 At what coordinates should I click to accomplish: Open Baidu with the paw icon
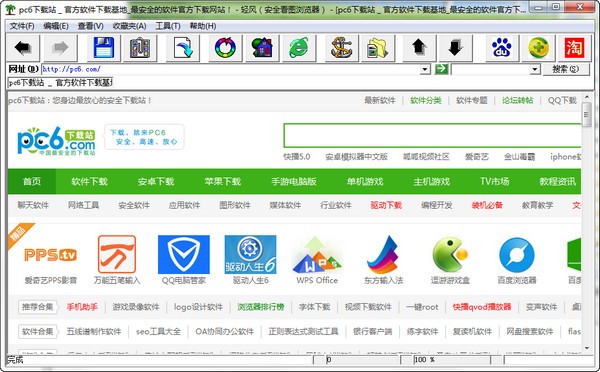tap(502, 48)
